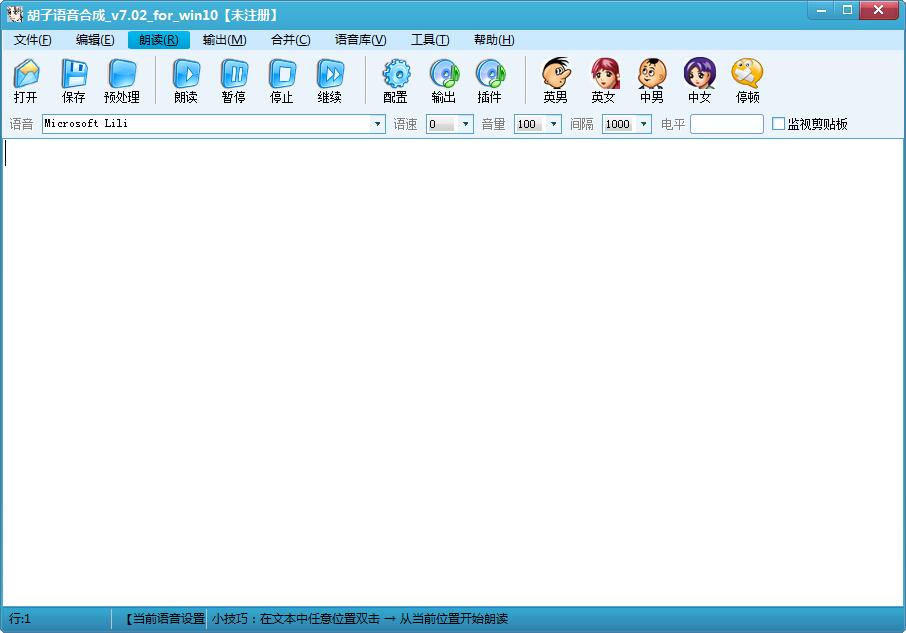
Task: Open the 语速 speed dropdown
Action: point(465,124)
